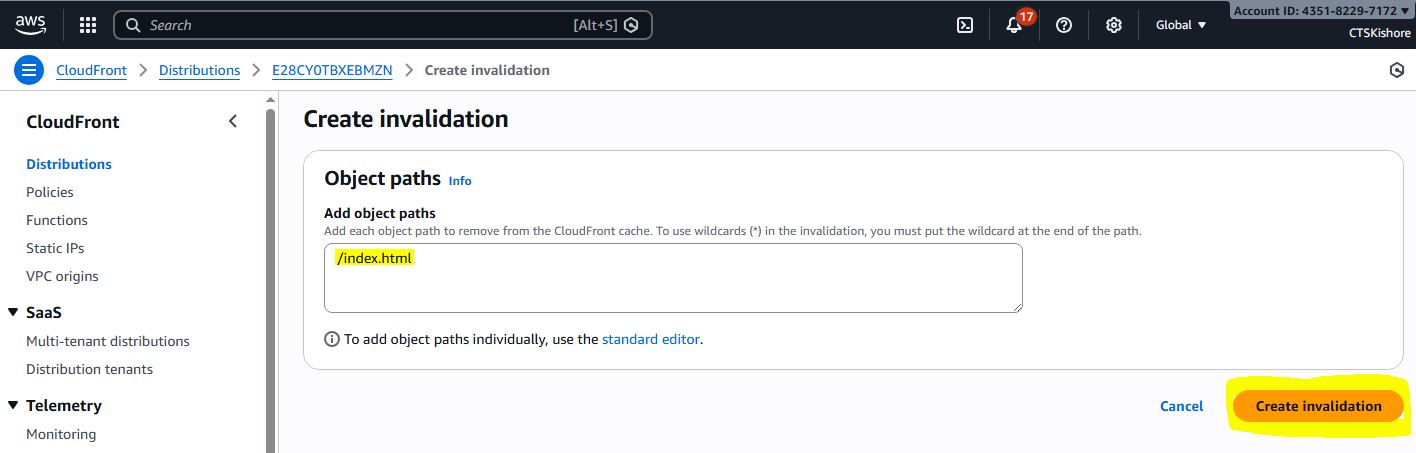
Task: Go to the Policies sidebar item
Action: point(50,192)
